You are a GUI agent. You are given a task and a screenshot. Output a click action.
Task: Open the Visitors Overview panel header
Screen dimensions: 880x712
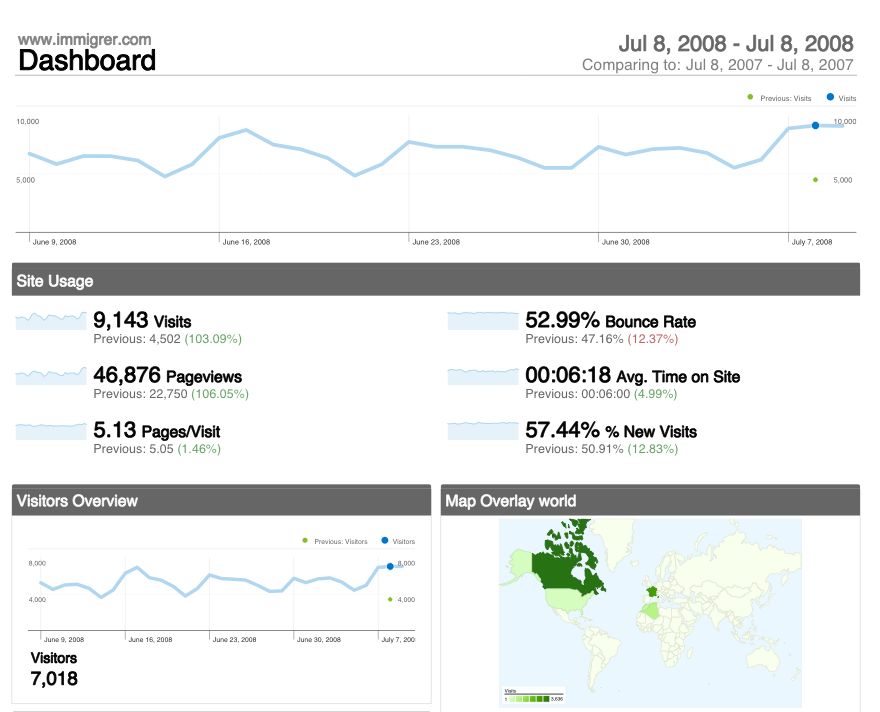pos(221,500)
